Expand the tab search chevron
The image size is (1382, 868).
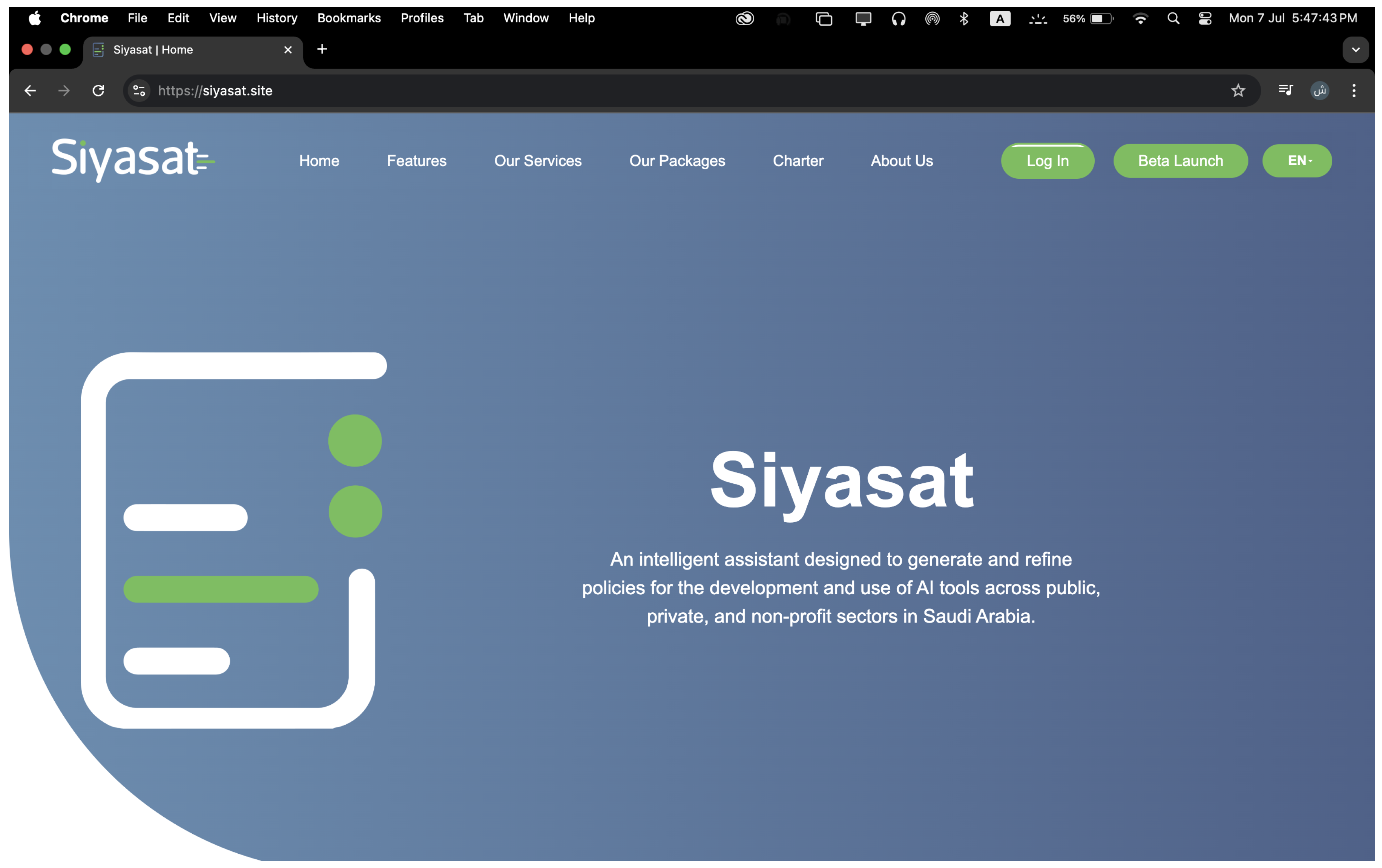click(1356, 50)
